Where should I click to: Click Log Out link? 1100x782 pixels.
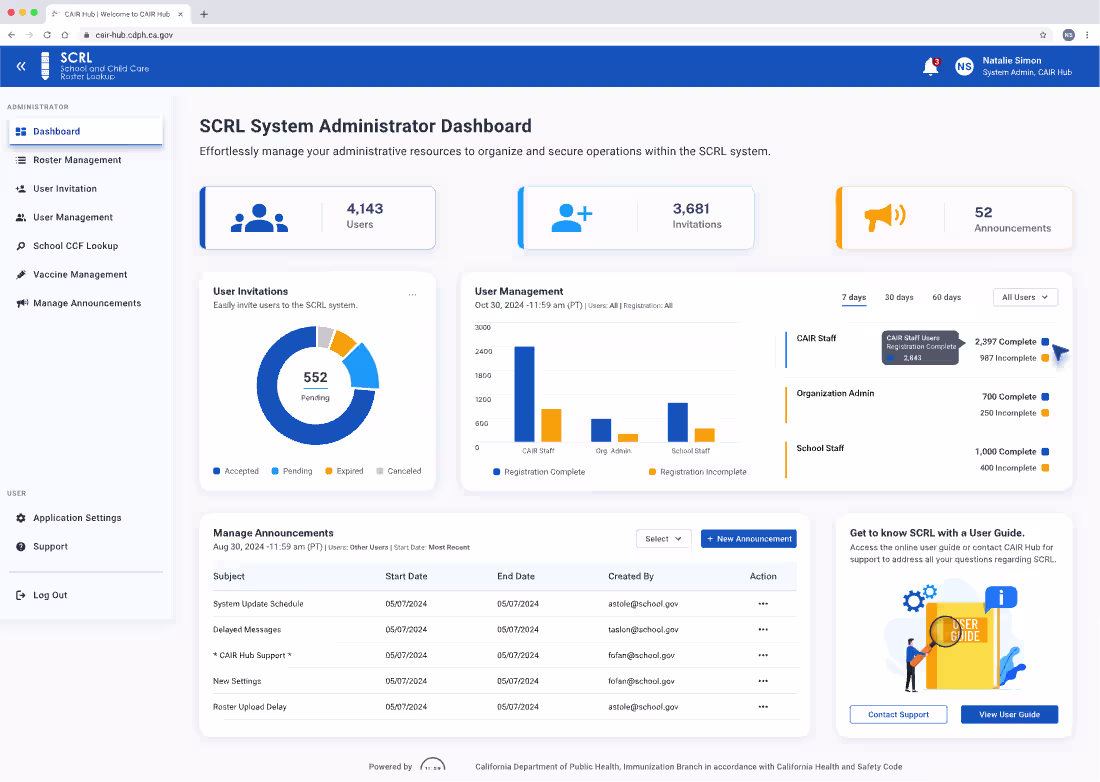pyautogui.click(x=50, y=595)
